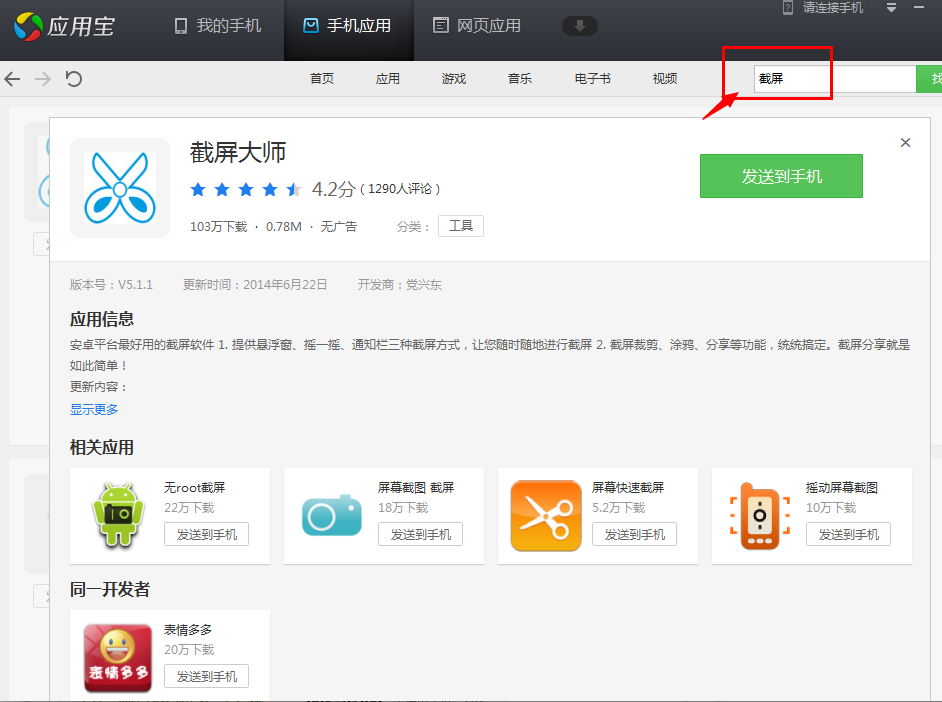Go to the 音乐 section
This screenshot has height=702, width=942.
click(x=520, y=79)
